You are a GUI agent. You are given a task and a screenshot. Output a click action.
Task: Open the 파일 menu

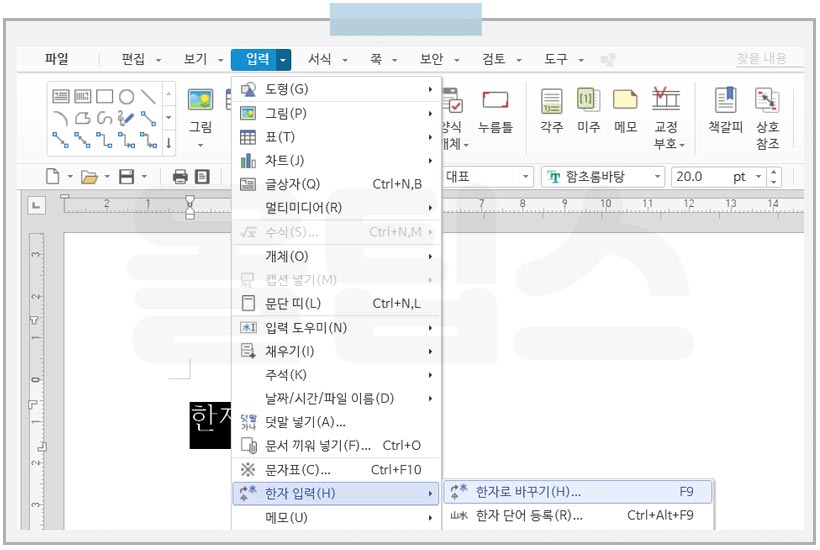[56, 59]
